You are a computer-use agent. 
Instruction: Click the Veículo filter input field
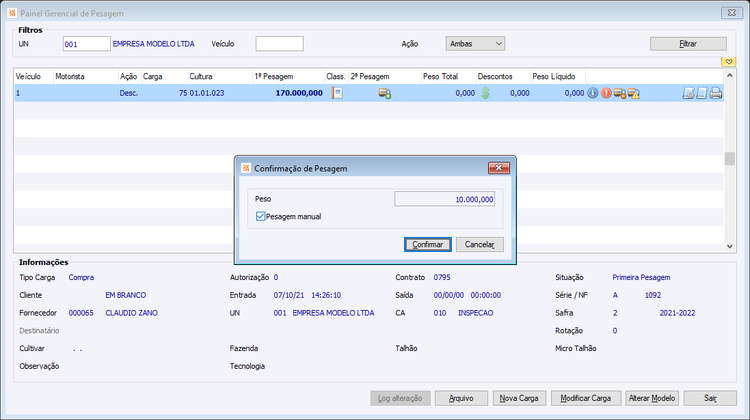pos(279,44)
